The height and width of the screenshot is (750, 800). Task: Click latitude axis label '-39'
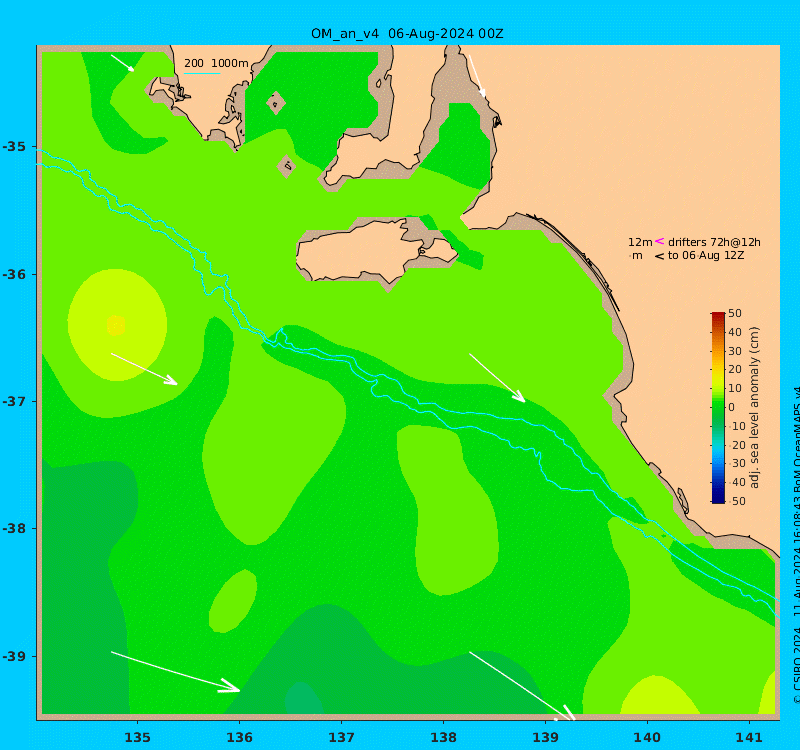point(14,656)
